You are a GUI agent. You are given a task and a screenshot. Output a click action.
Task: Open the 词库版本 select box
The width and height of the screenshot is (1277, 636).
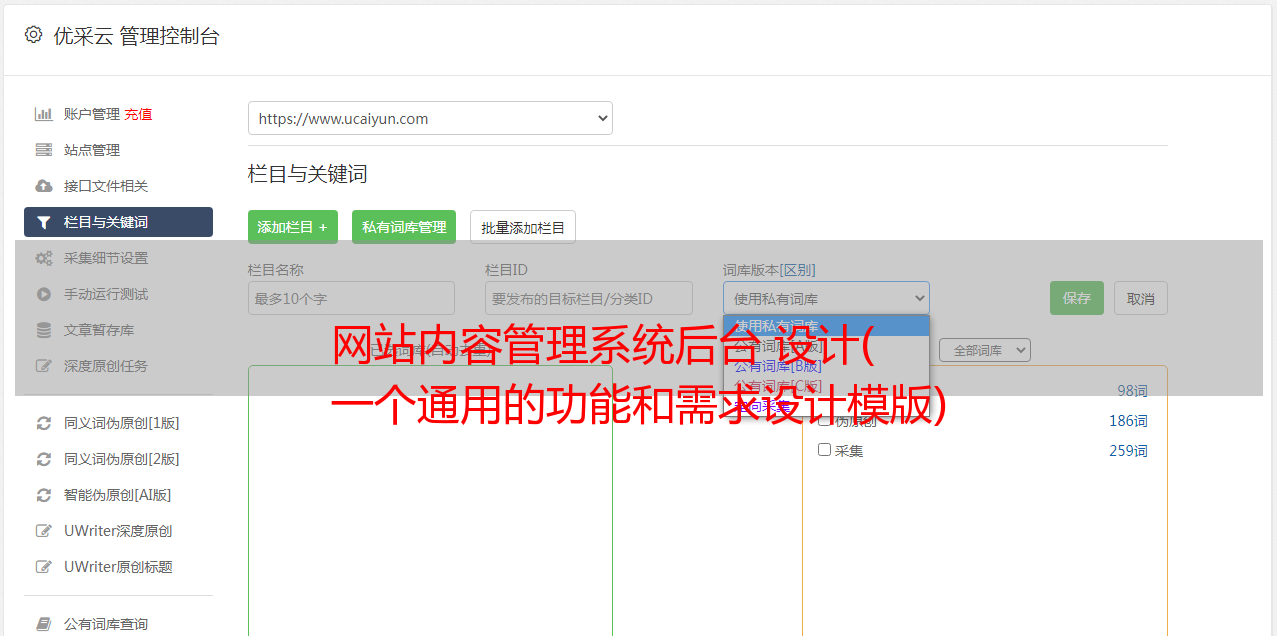point(826,298)
